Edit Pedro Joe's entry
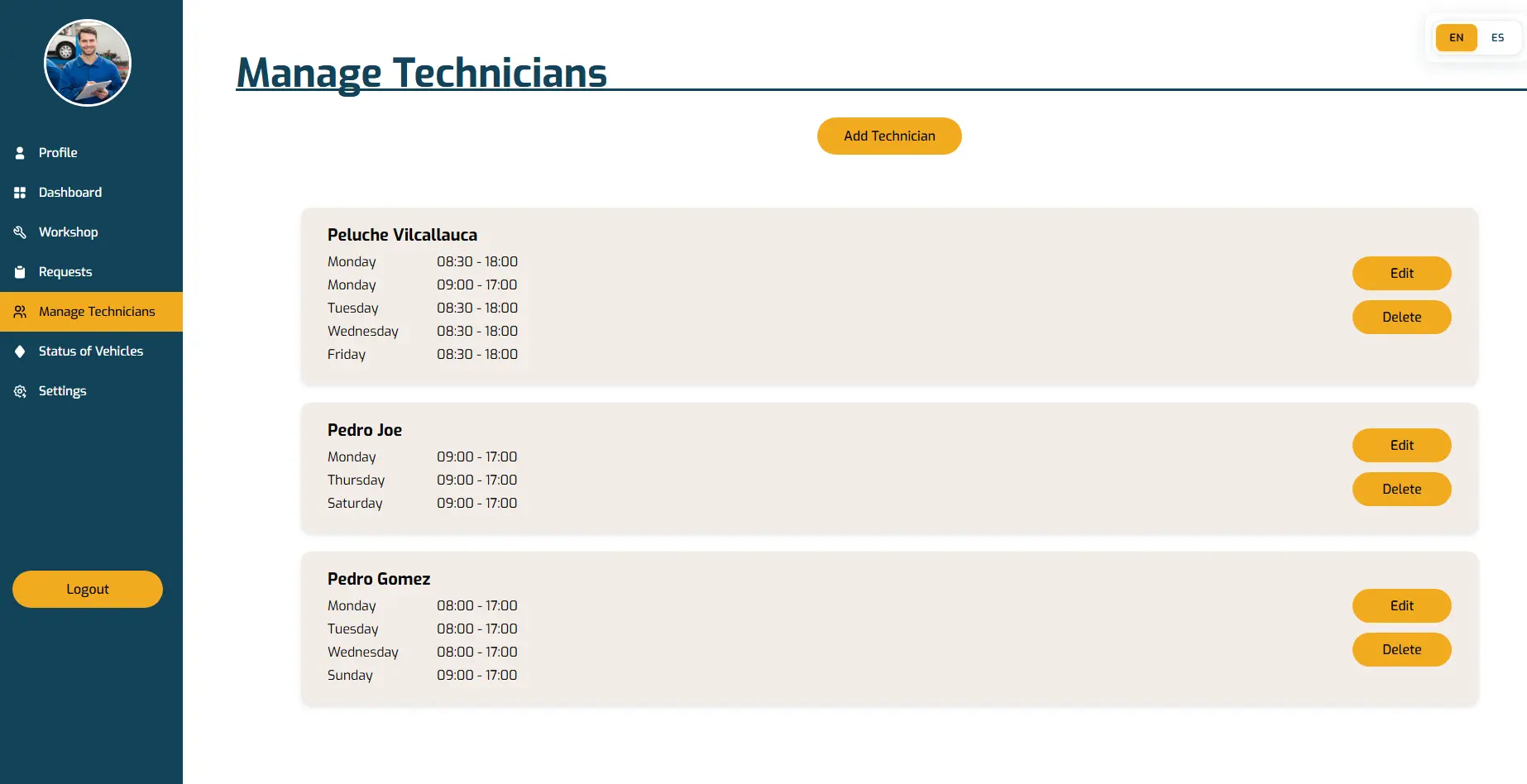Screen dimensions: 1527x784 point(1401,446)
